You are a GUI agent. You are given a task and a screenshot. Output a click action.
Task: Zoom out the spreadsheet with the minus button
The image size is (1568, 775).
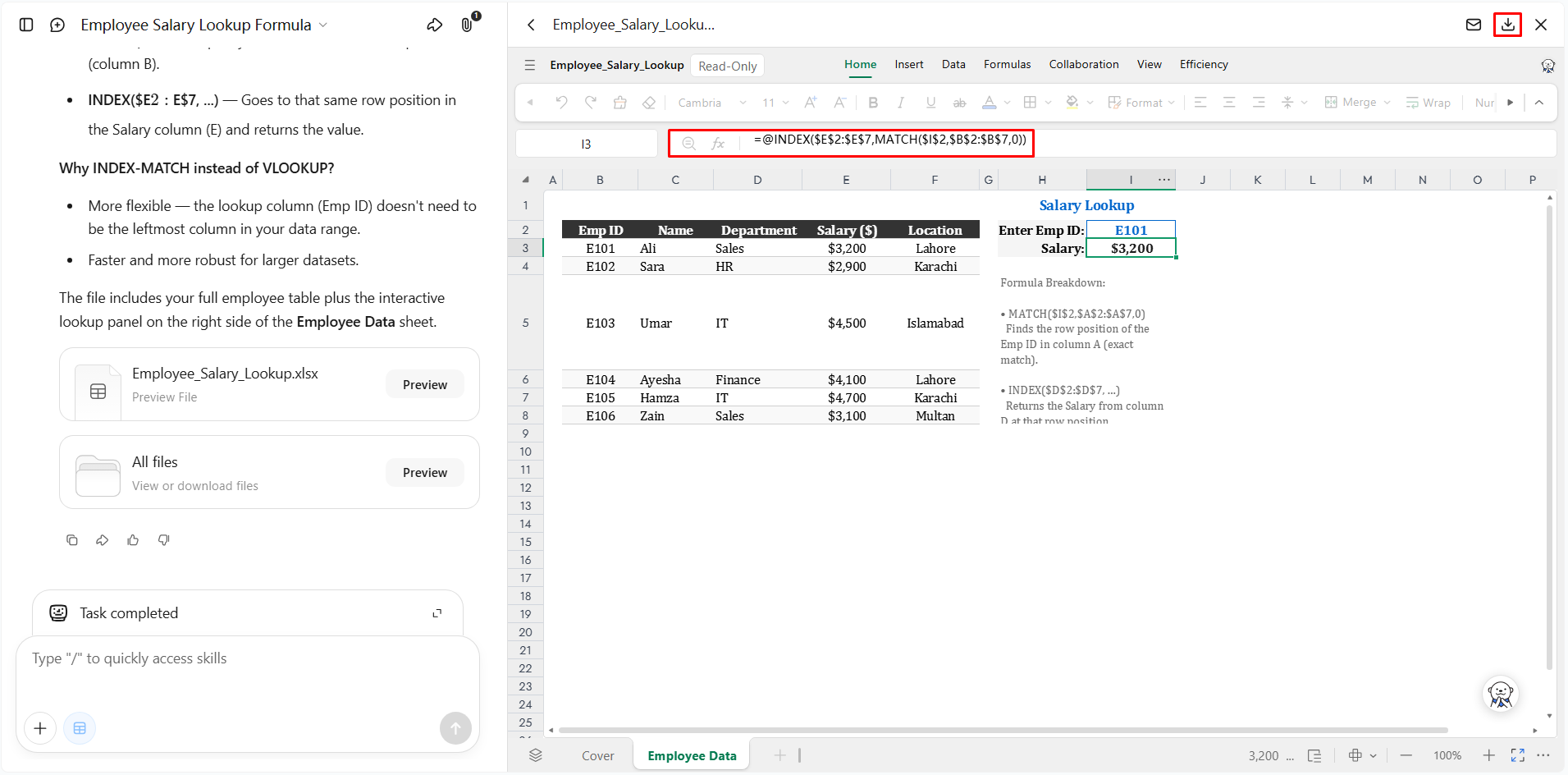(x=1406, y=755)
